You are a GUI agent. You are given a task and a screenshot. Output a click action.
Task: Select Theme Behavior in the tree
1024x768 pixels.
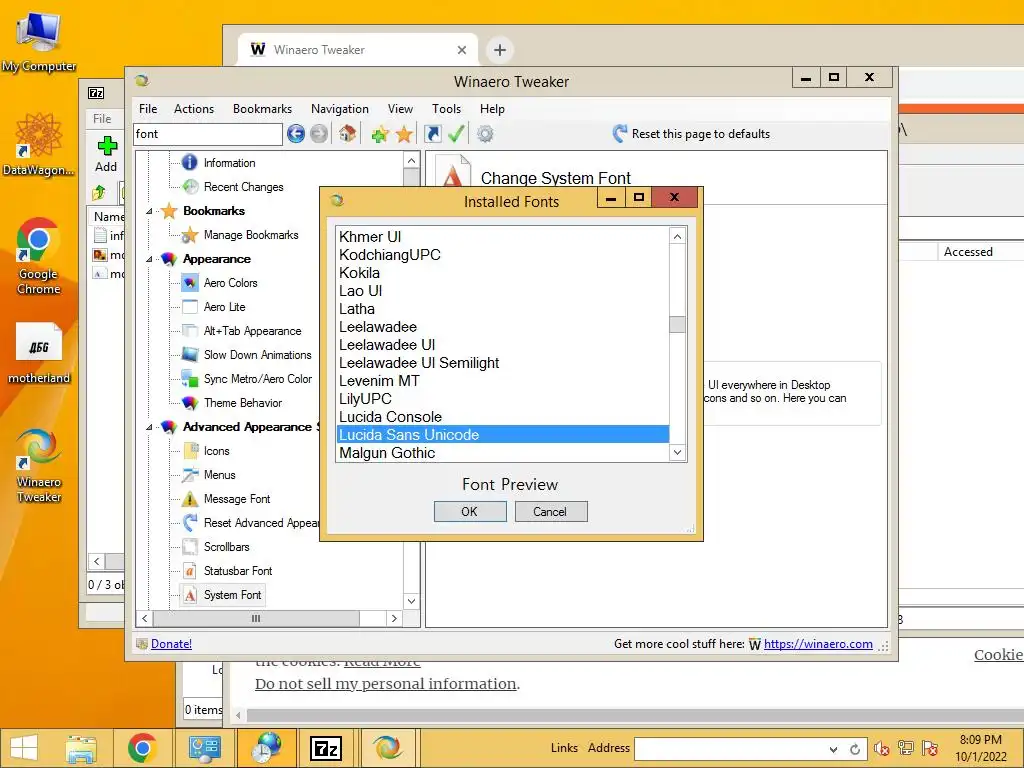(x=242, y=403)
